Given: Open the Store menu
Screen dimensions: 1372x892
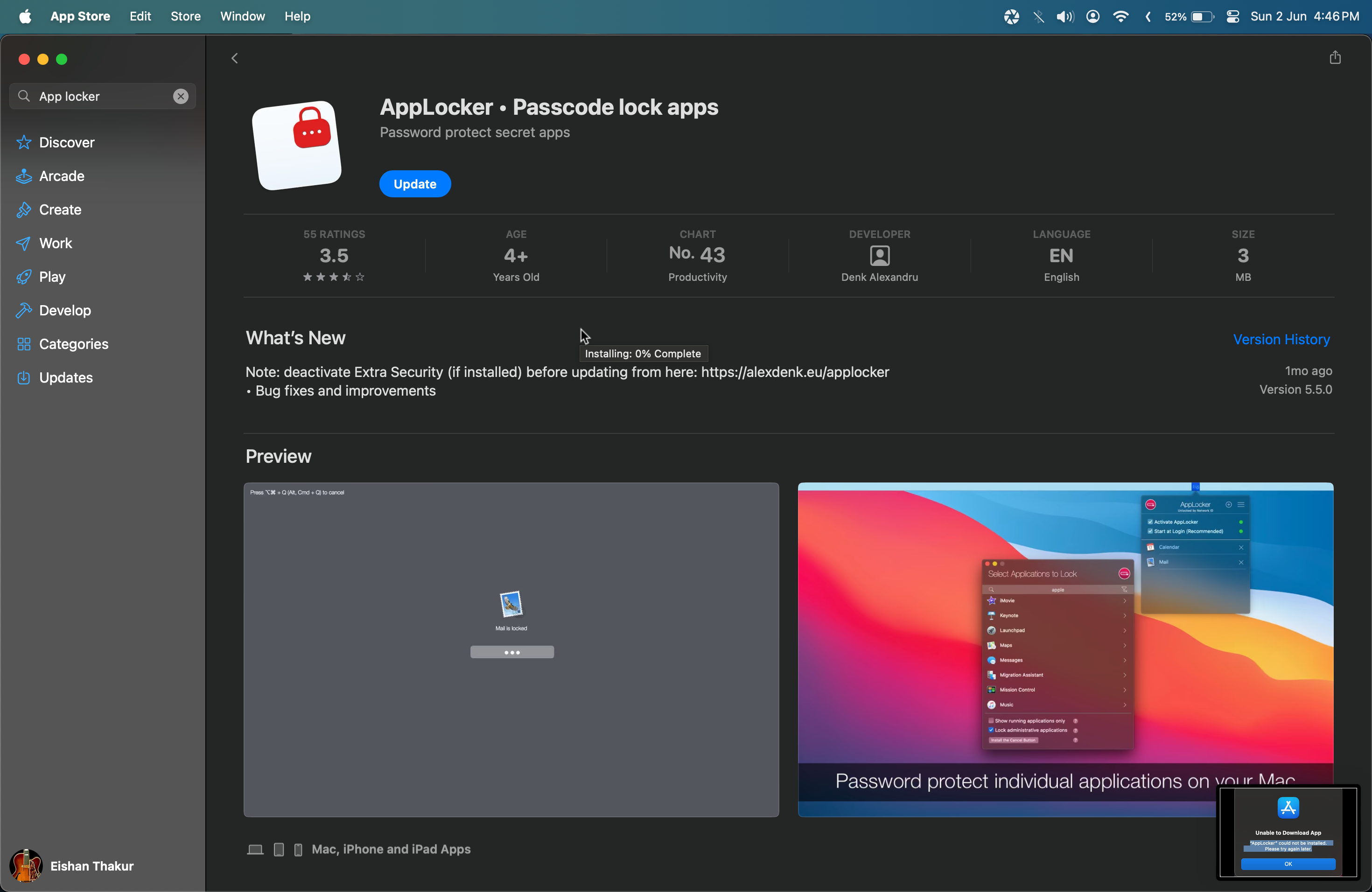Looking at the screenshot, I should click(x=185, y=16).
